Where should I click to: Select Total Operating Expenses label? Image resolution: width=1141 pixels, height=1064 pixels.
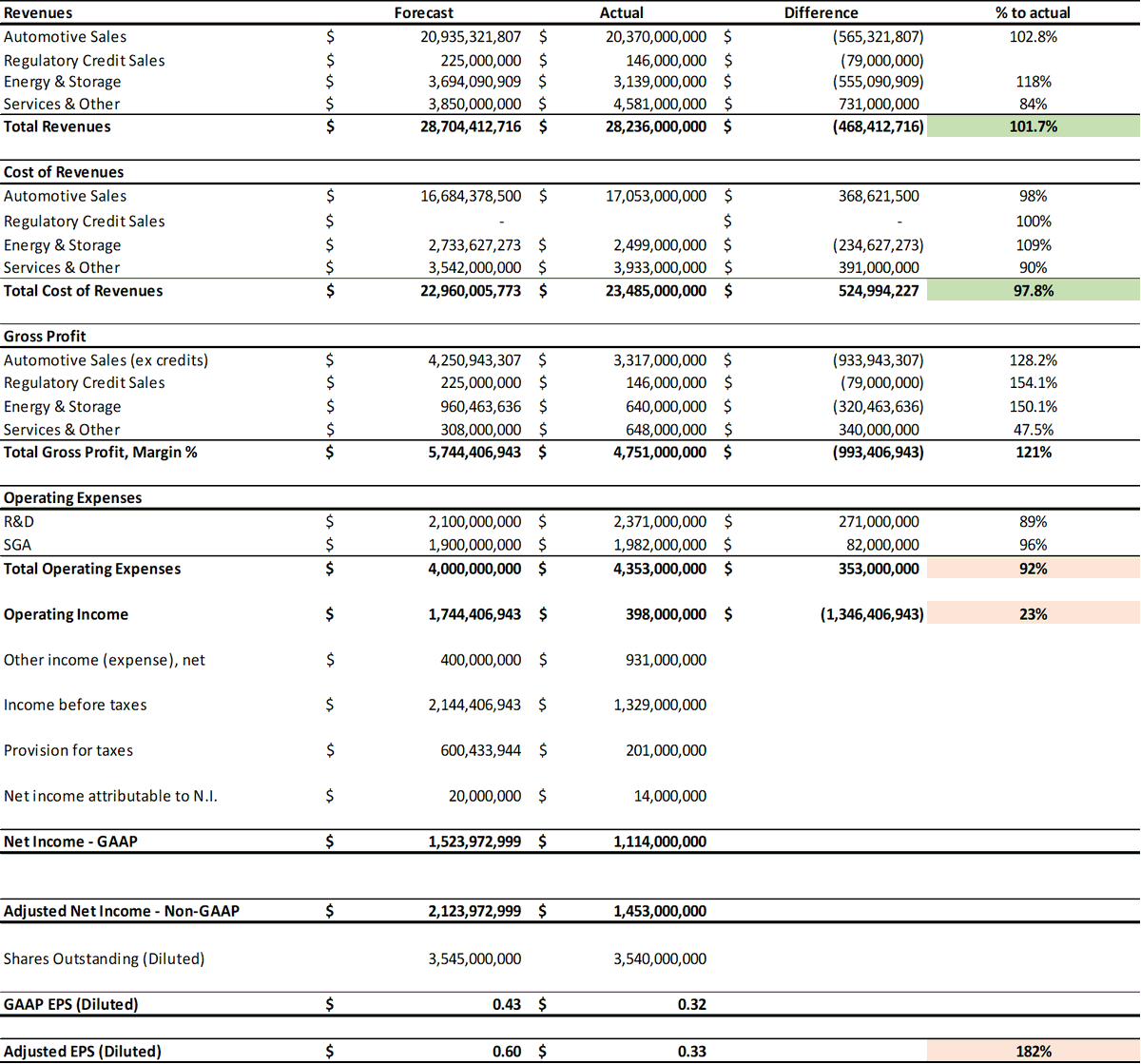point(91,569)
